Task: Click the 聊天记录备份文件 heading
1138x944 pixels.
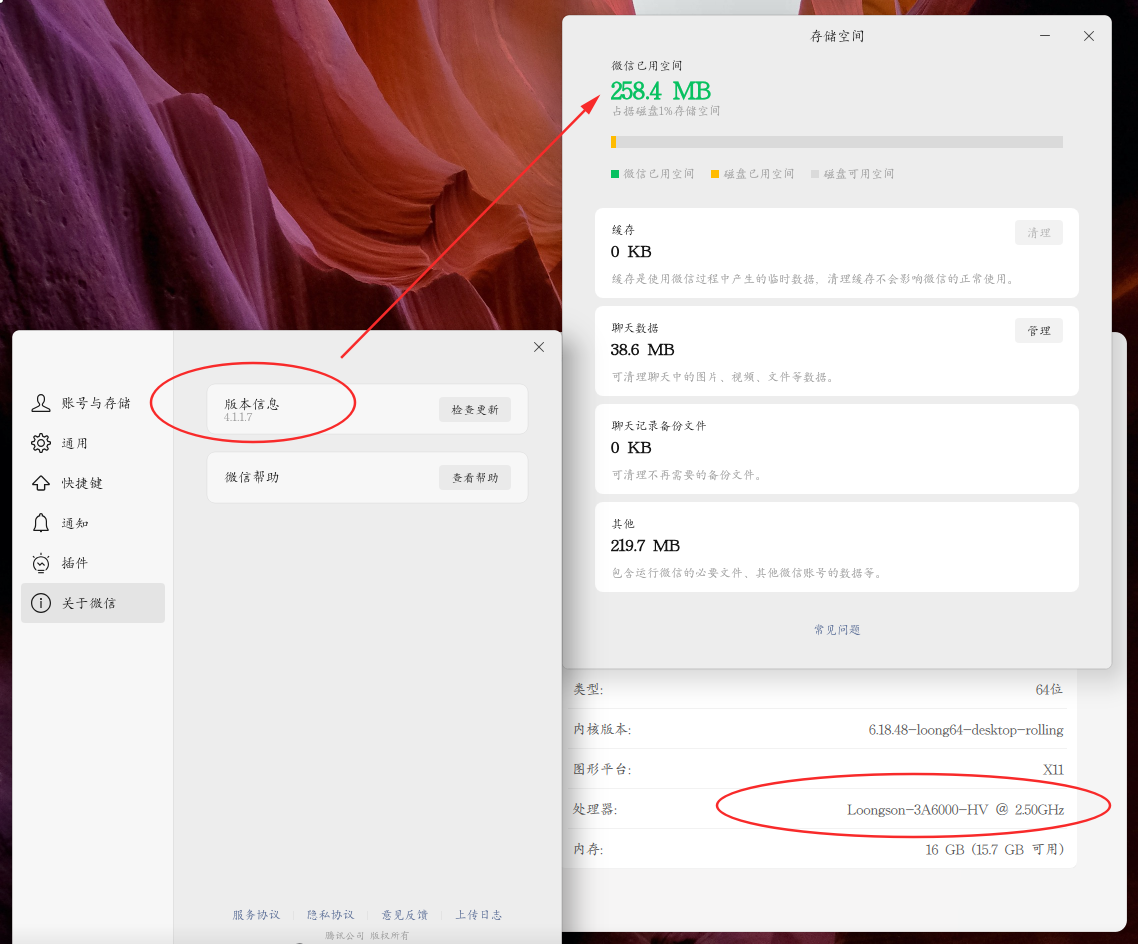Action: pos(659,426)
